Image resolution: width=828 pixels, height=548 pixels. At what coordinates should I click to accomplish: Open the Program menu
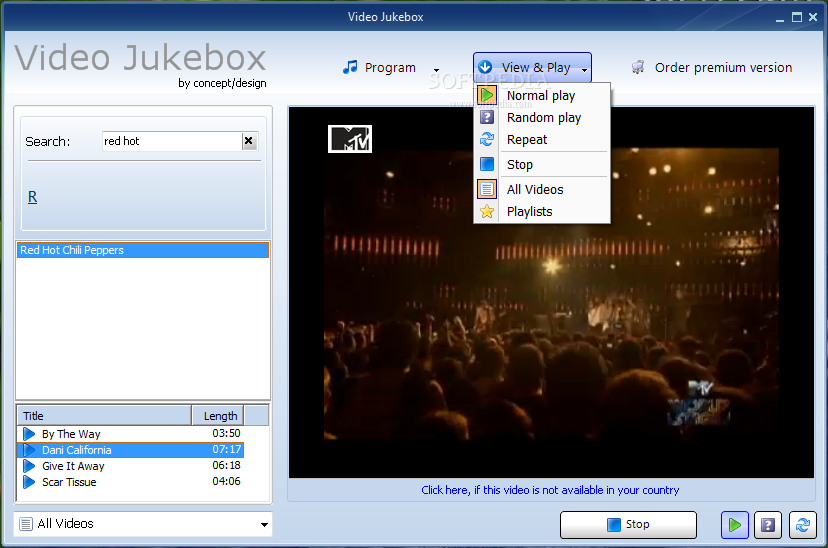(x=390, y=68)
